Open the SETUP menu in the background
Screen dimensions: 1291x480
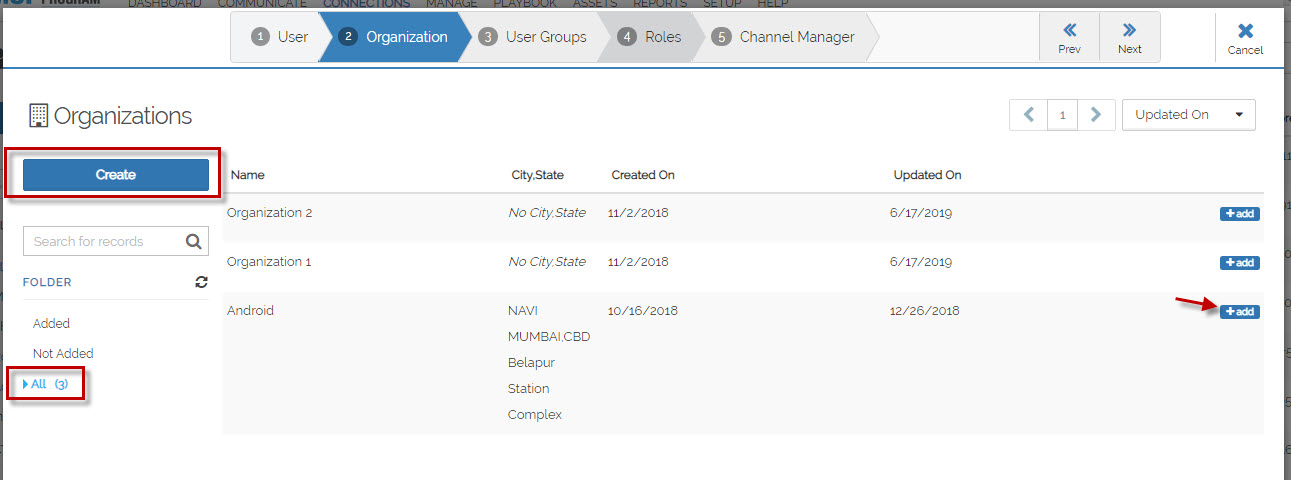pyautogui.click(x=722, y=4)
